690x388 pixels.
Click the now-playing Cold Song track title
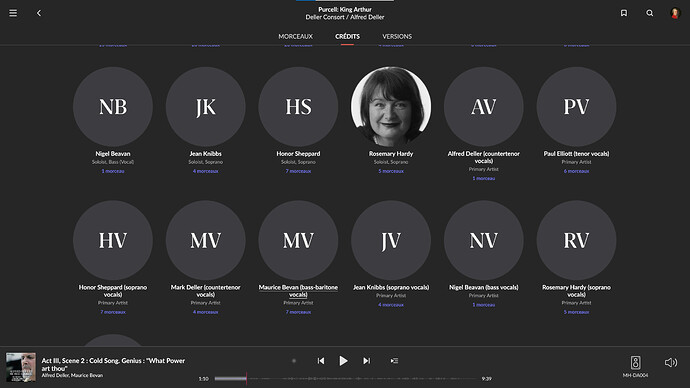(x=113, y=364)
